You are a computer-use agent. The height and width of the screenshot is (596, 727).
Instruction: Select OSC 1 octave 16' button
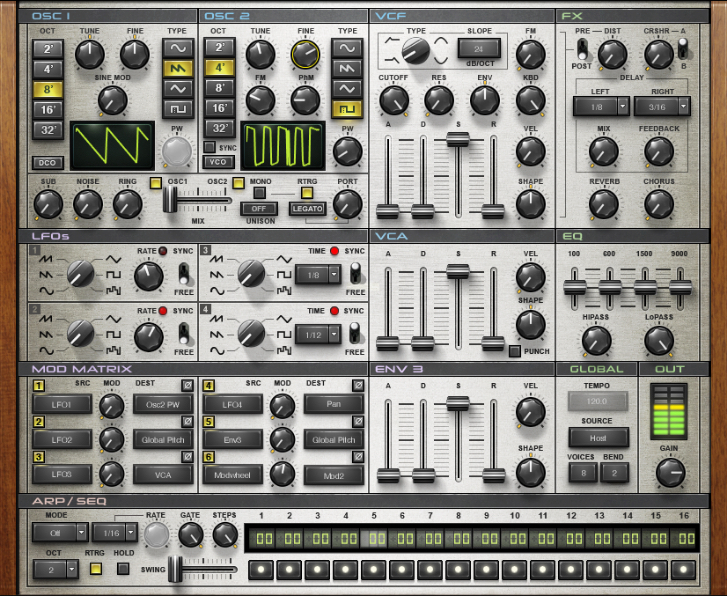pyautogui.click(x=48, y=109)
